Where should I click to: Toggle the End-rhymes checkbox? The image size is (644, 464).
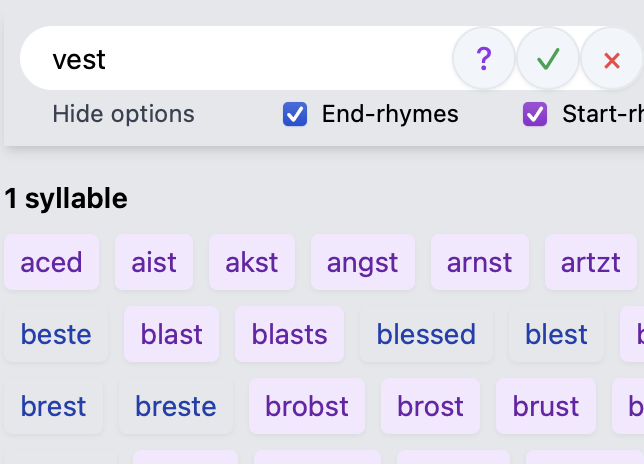click(x=295, y=114)
